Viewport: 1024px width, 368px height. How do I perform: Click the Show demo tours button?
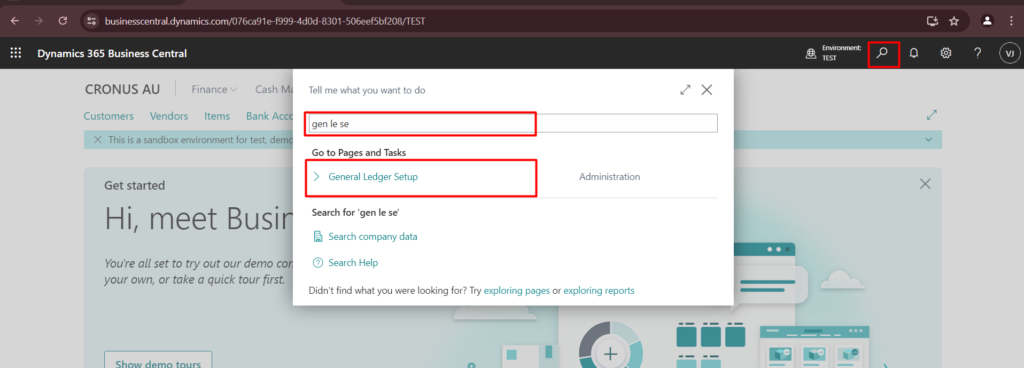coord(158,363)
